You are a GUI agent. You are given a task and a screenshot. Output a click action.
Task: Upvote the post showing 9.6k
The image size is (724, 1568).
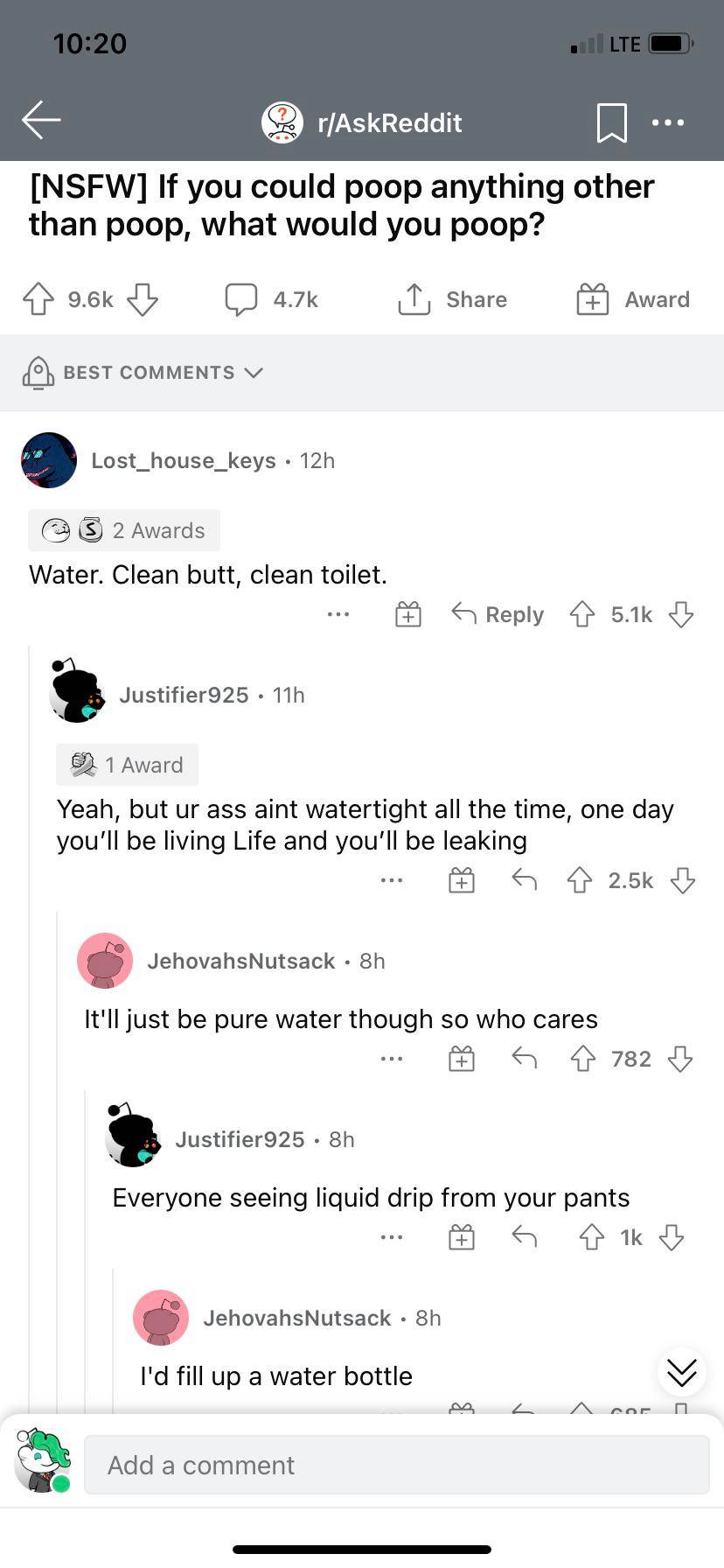click(36, 298)
